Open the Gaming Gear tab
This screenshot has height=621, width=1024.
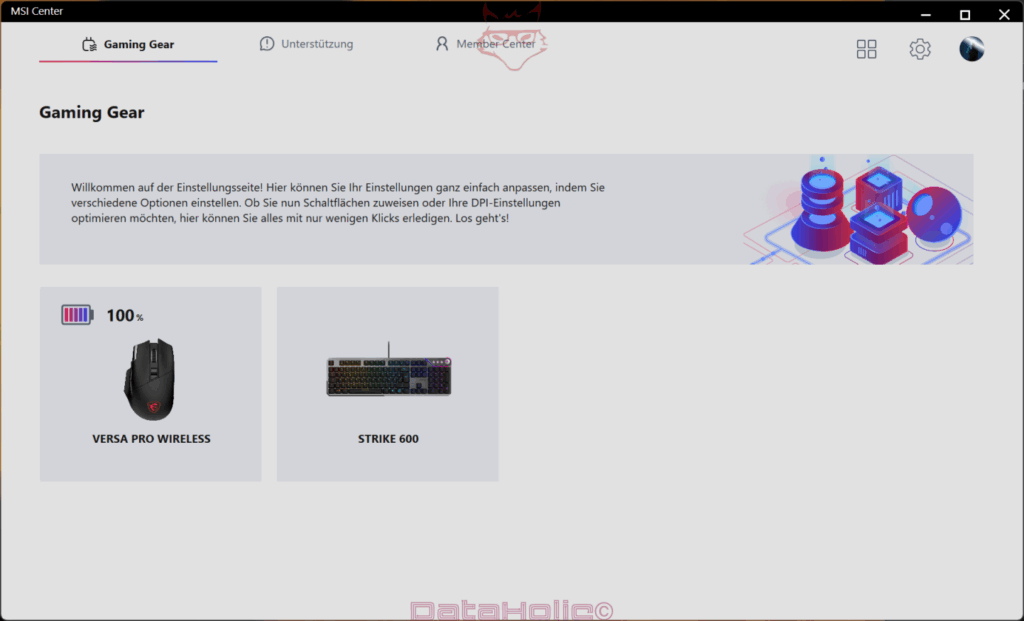[128, 44]
